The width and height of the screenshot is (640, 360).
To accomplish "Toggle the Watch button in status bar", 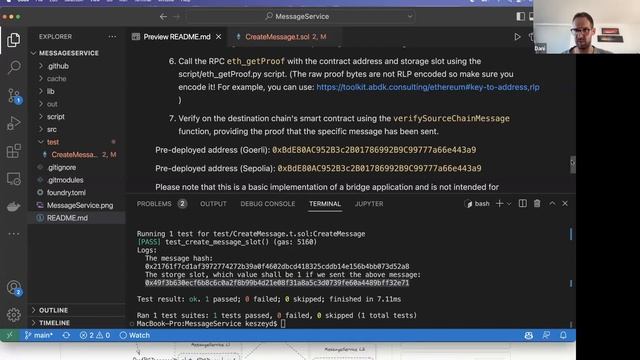I will point(135,335).
